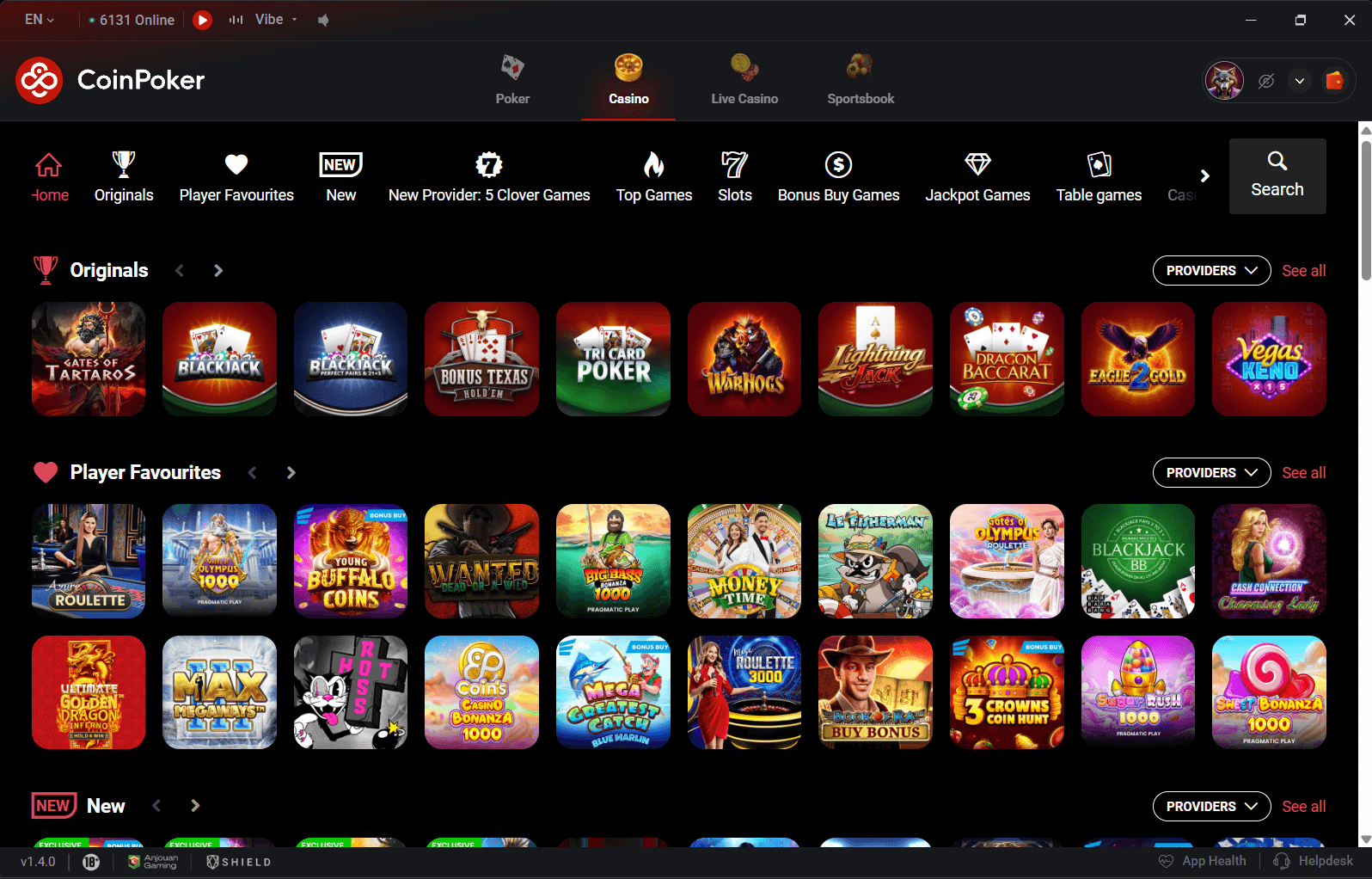Launch Young Buffalo Coins game
The image size is (1372, 879).
(351, 561)
